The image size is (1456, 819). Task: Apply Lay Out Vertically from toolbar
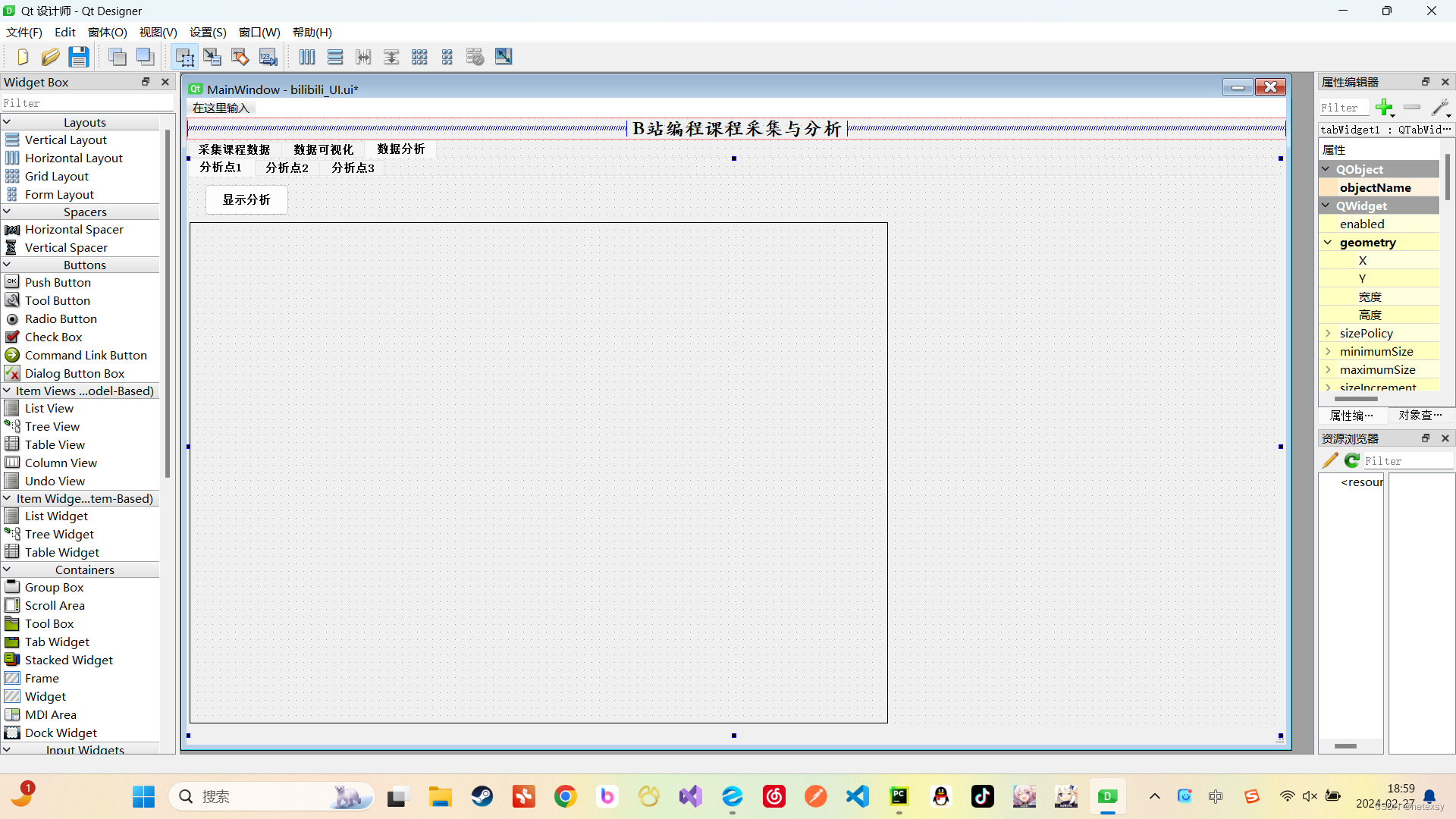pyautogui.click(x=335, y=57)
